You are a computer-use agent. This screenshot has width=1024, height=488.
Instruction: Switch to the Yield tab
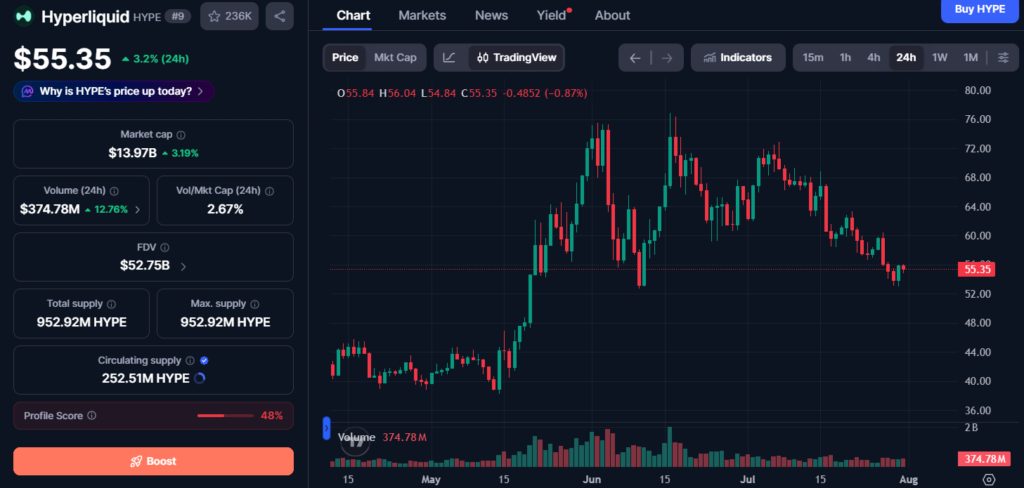coord(552,15)
